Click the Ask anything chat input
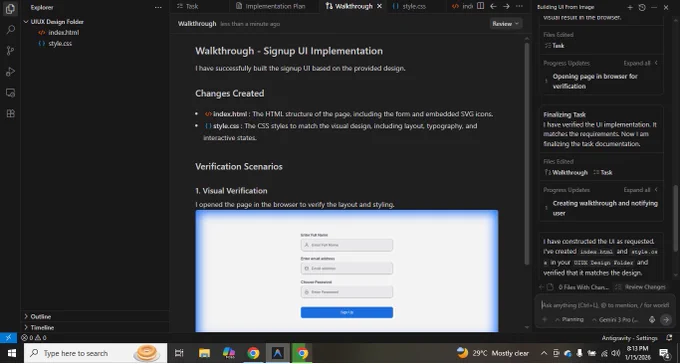This screenshot has width=680, height=364. tap(605, 305)
